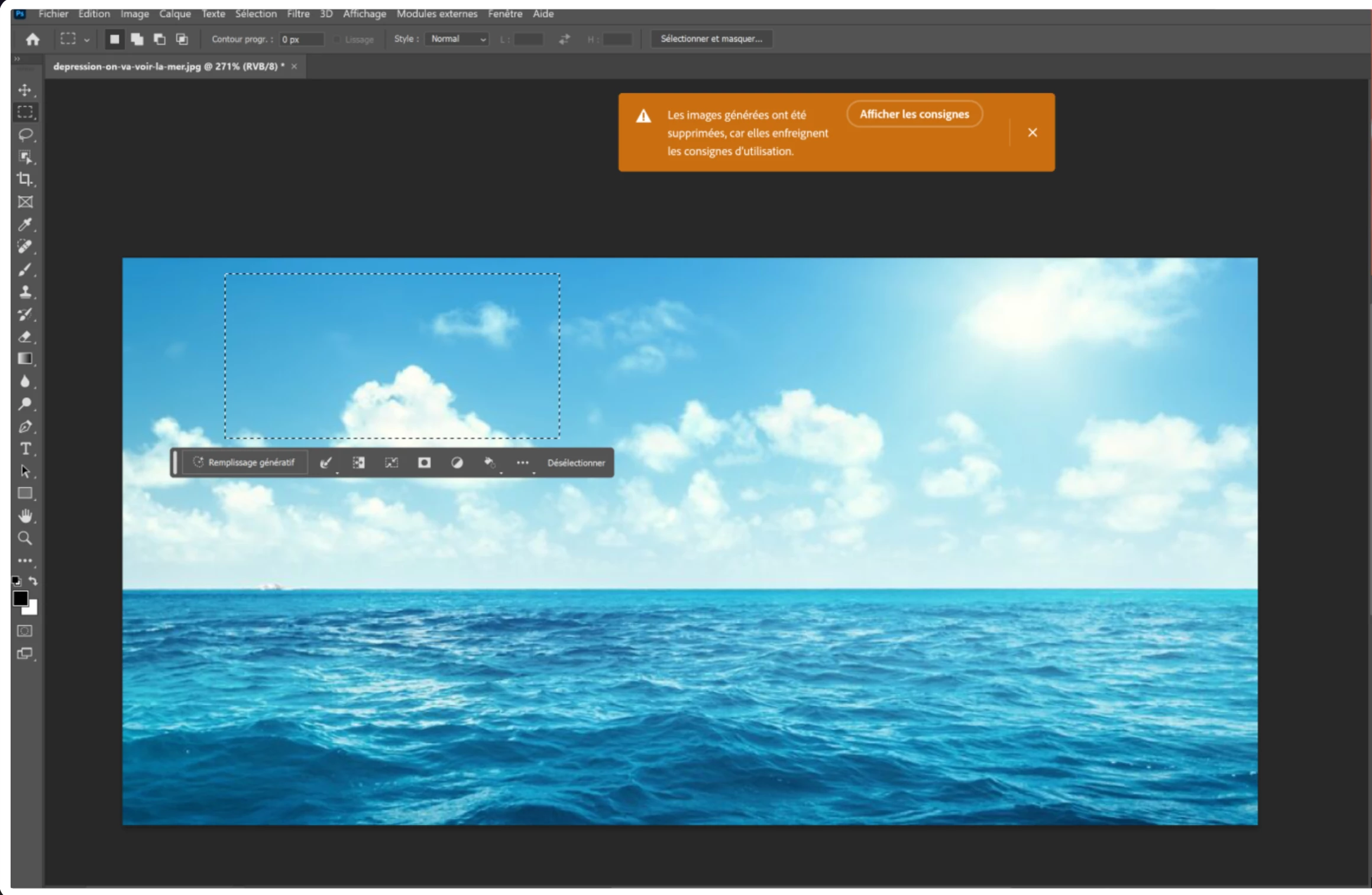The width and height of the screenshot is (1372, 895).
Task: Toggle the Lissage checkbox
Action: [x=338, y=40]
